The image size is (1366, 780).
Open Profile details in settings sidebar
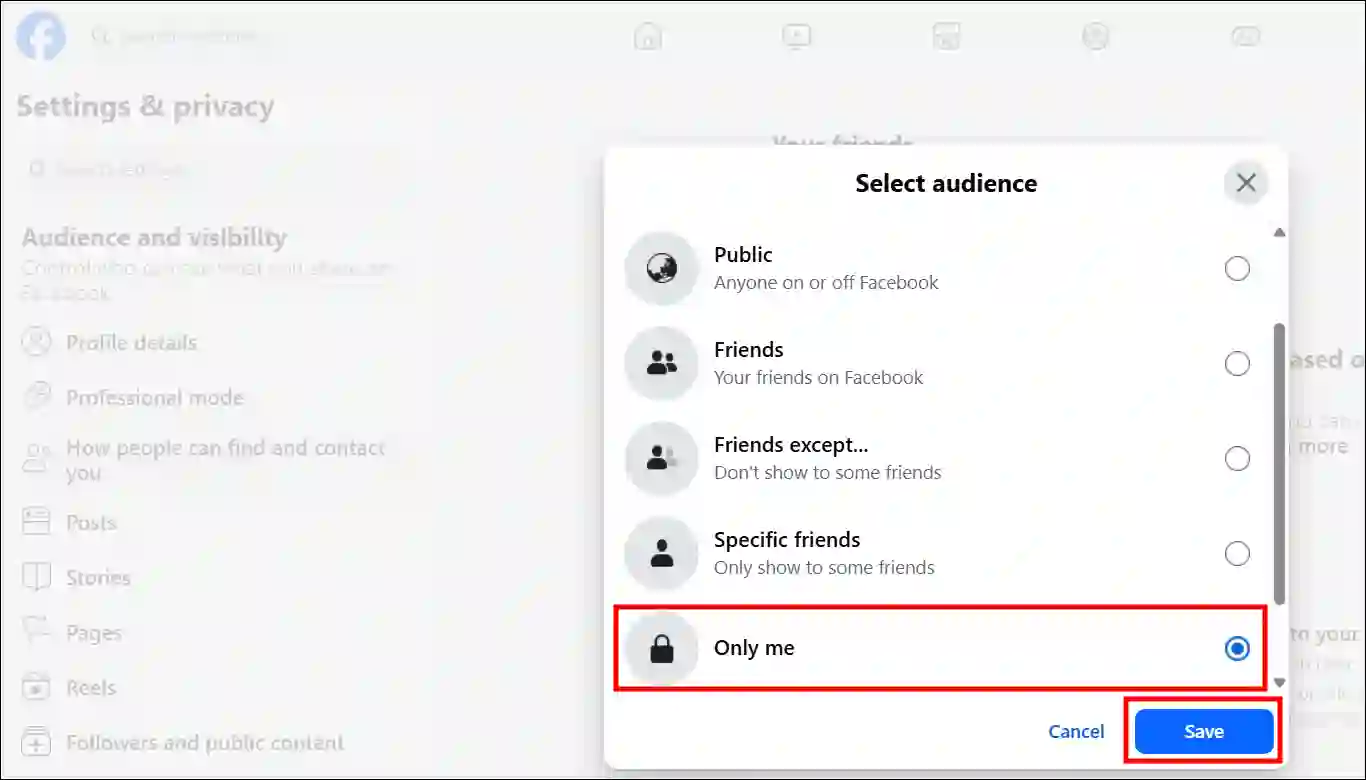131,343
